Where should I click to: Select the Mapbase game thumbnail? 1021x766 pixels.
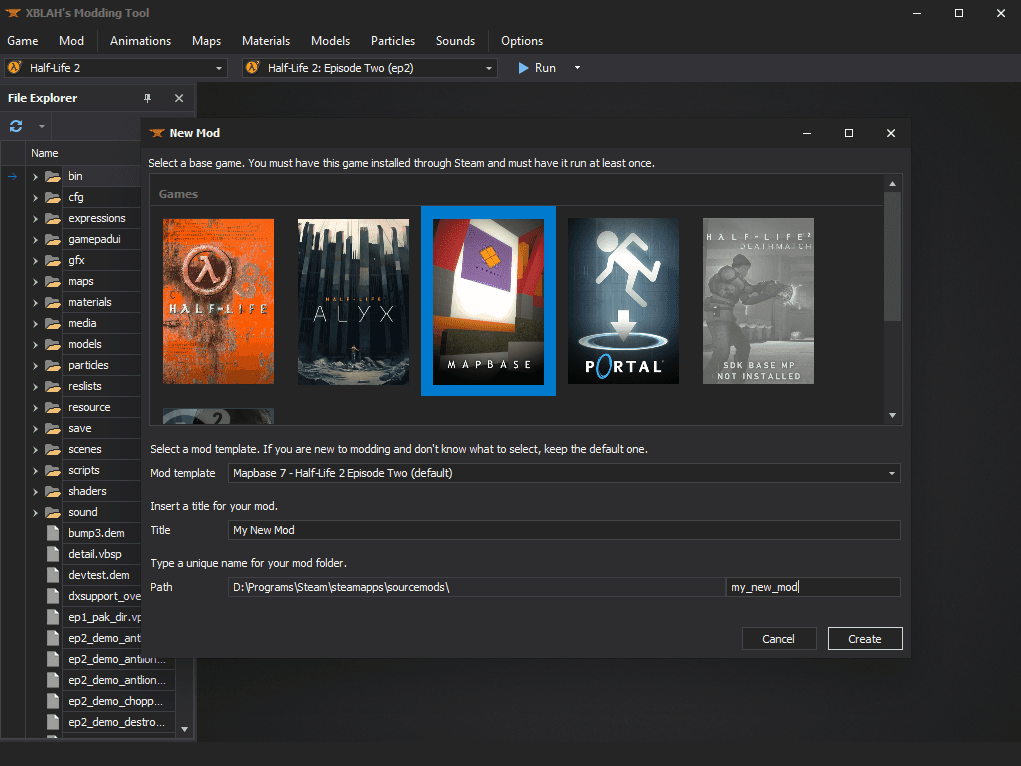click(488, 301)
